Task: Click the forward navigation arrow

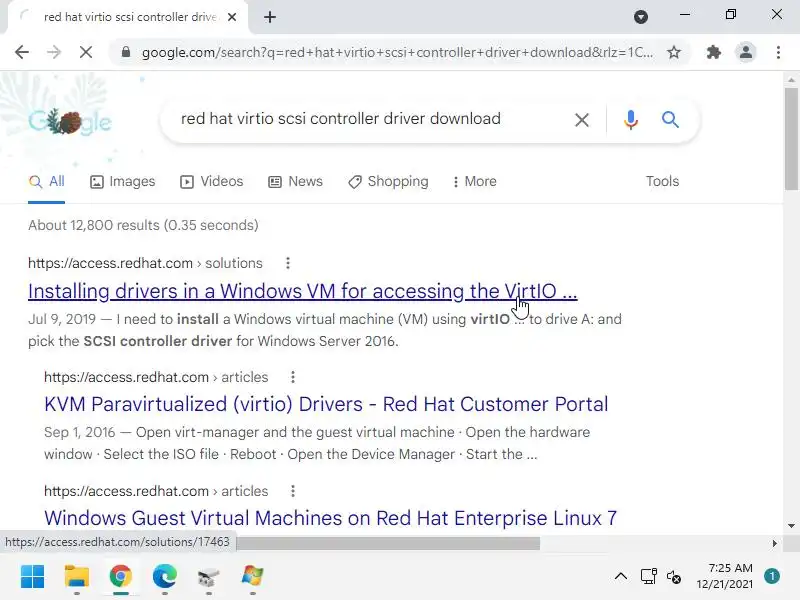Action: (54, 52)
